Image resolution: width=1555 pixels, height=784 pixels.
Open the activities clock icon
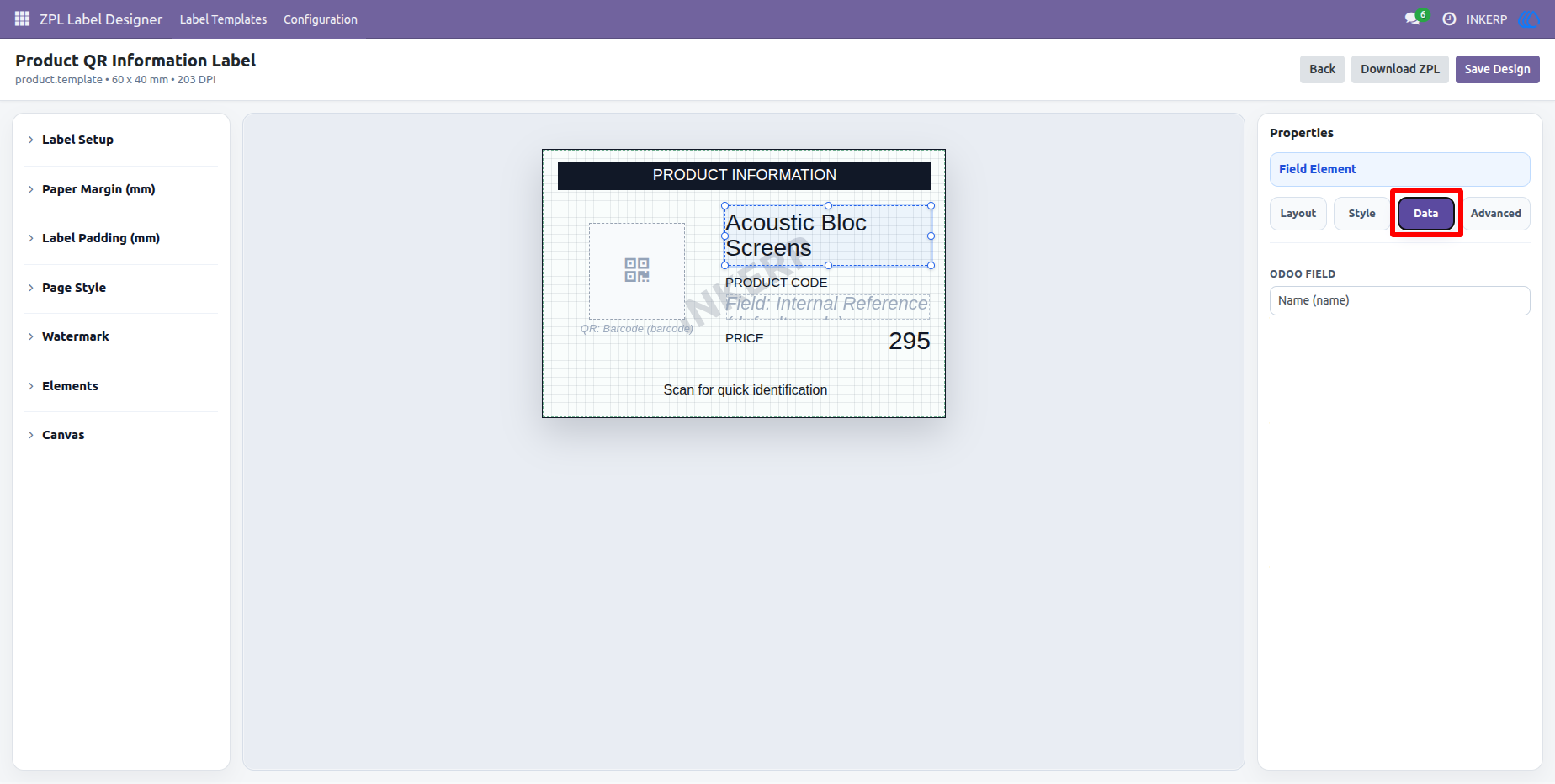(x=1449, y=19)
